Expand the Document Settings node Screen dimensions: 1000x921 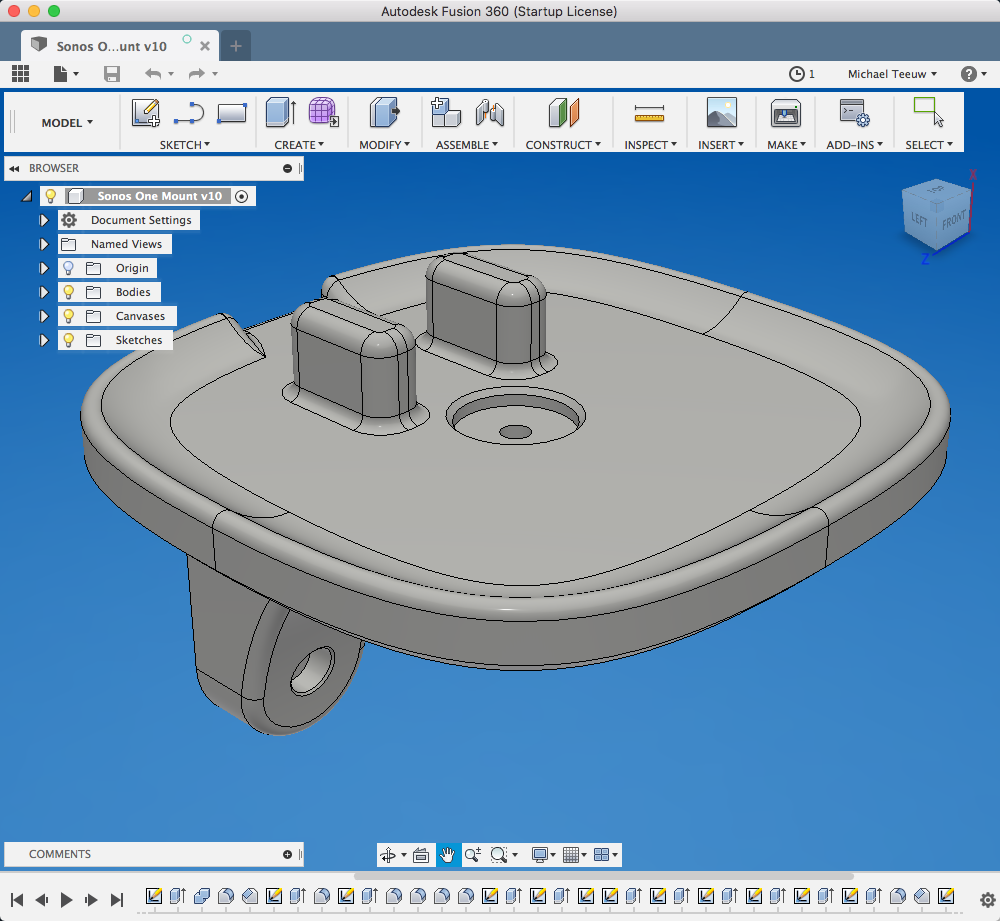(x=44, y=220)
